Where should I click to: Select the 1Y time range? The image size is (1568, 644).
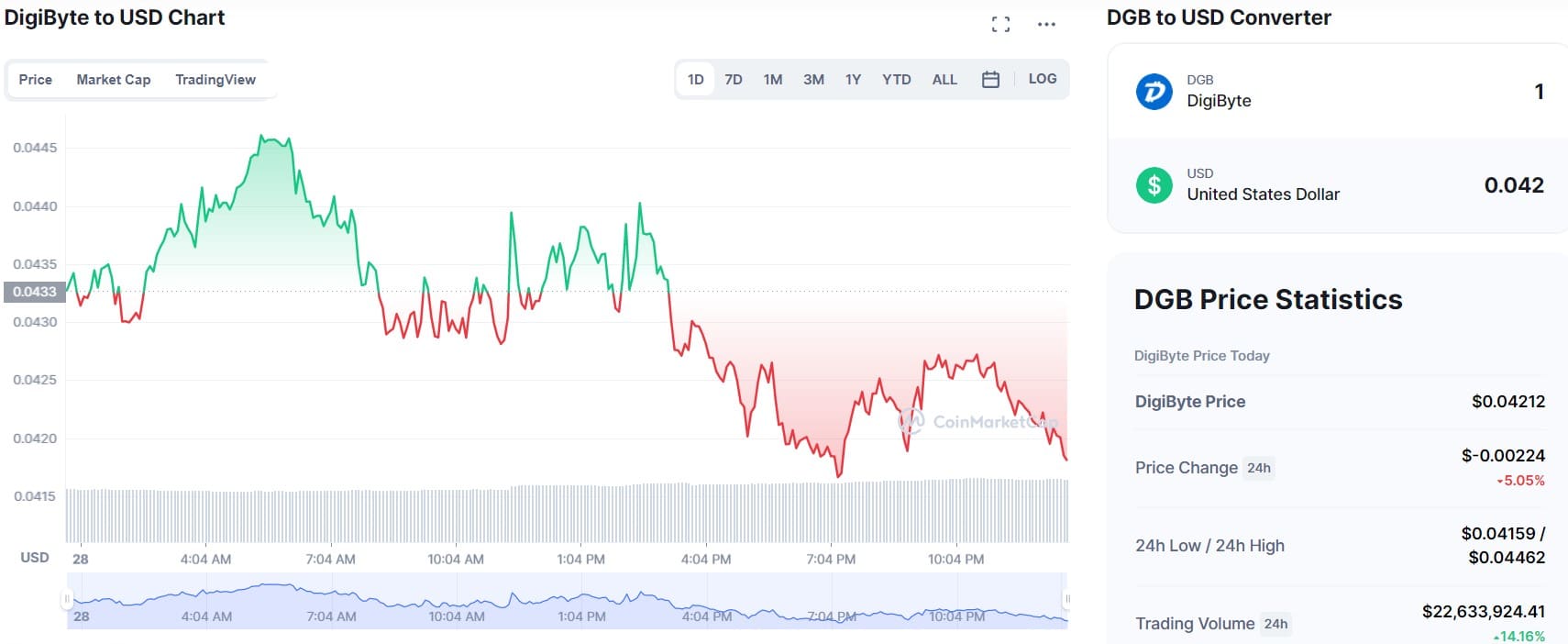click(x=853, y=80)
